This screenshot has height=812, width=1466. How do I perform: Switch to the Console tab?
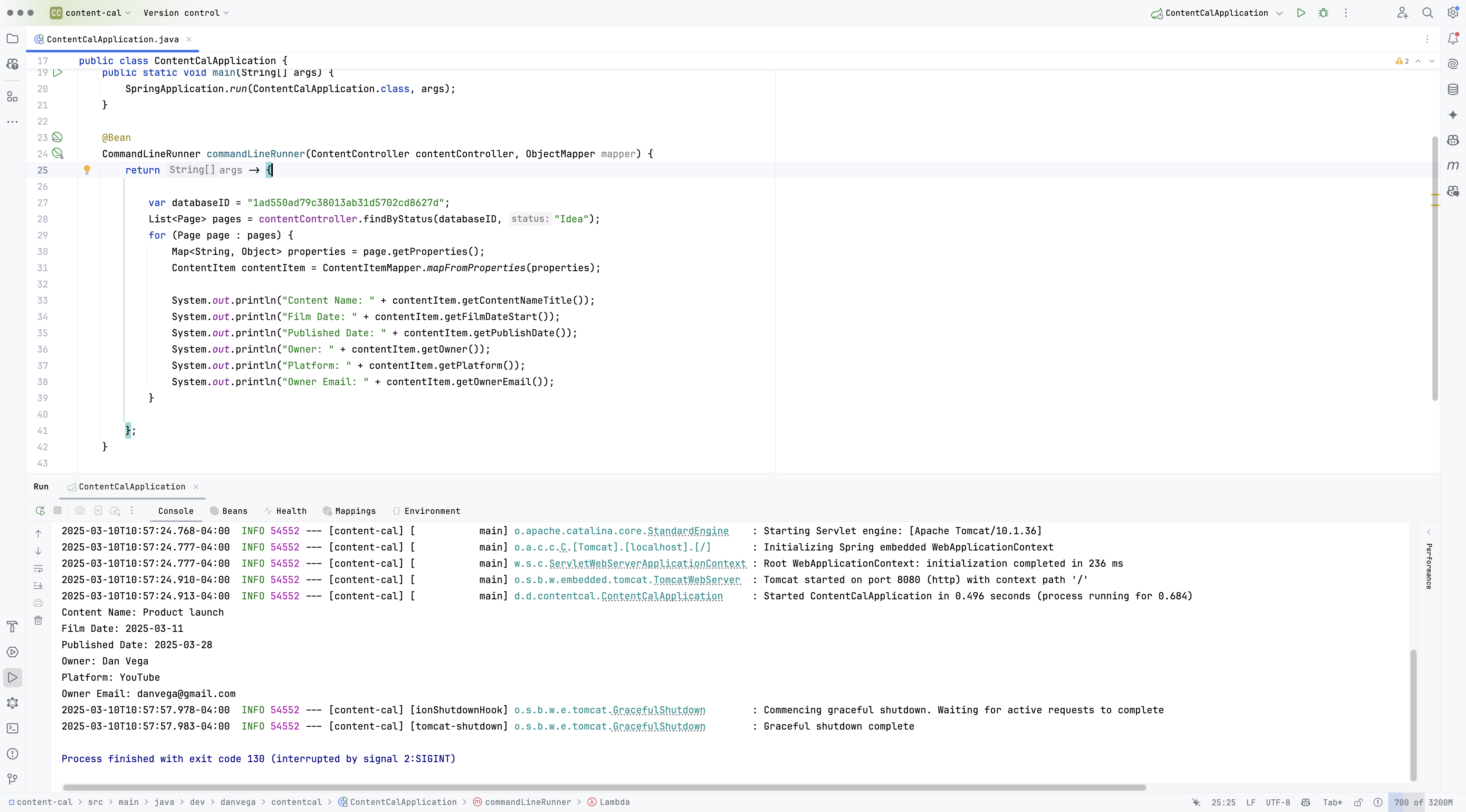point(175,511)
